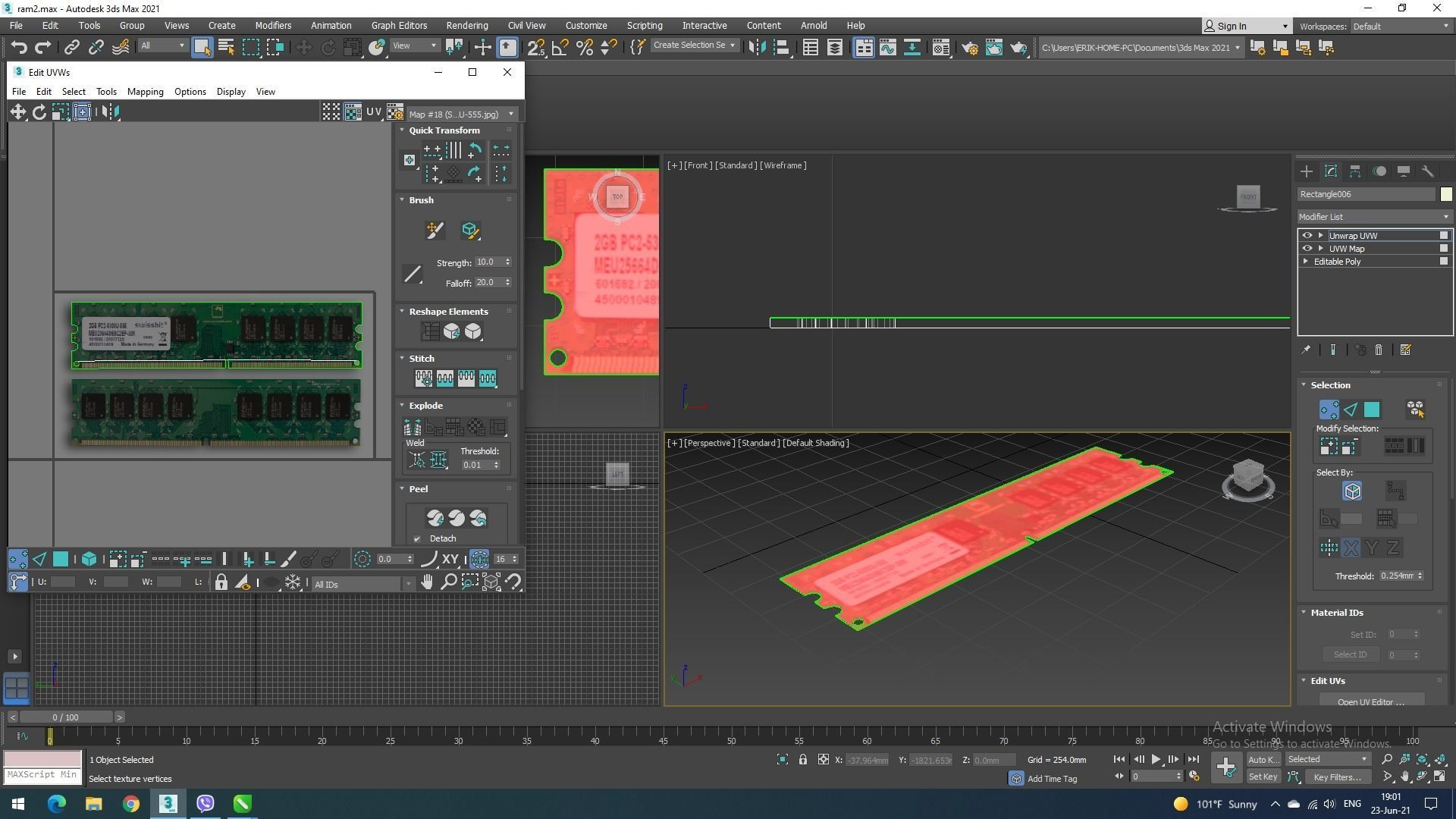Click the Rectangle006 object name field
Image resolution: width=1456 pixels, height=819 pixels.
[1367, 195]
